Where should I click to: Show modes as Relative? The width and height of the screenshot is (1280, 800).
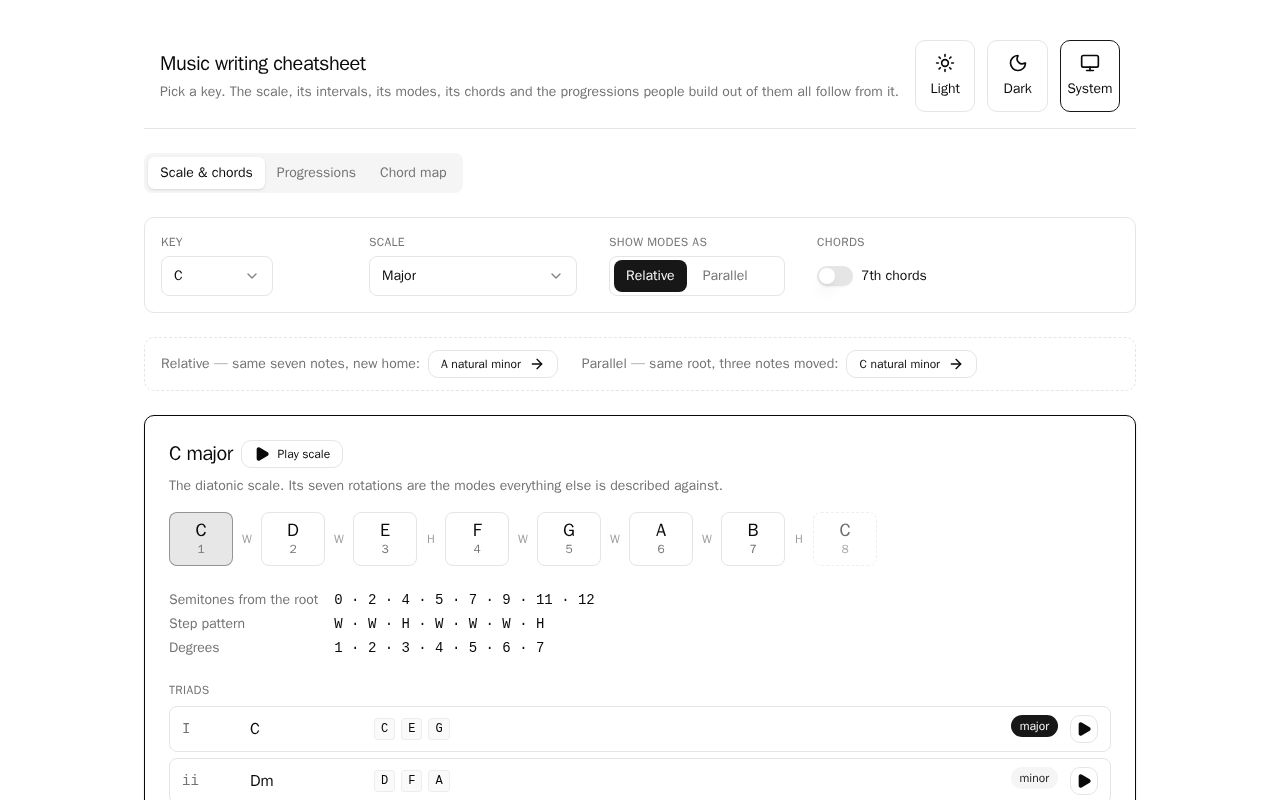650,276
